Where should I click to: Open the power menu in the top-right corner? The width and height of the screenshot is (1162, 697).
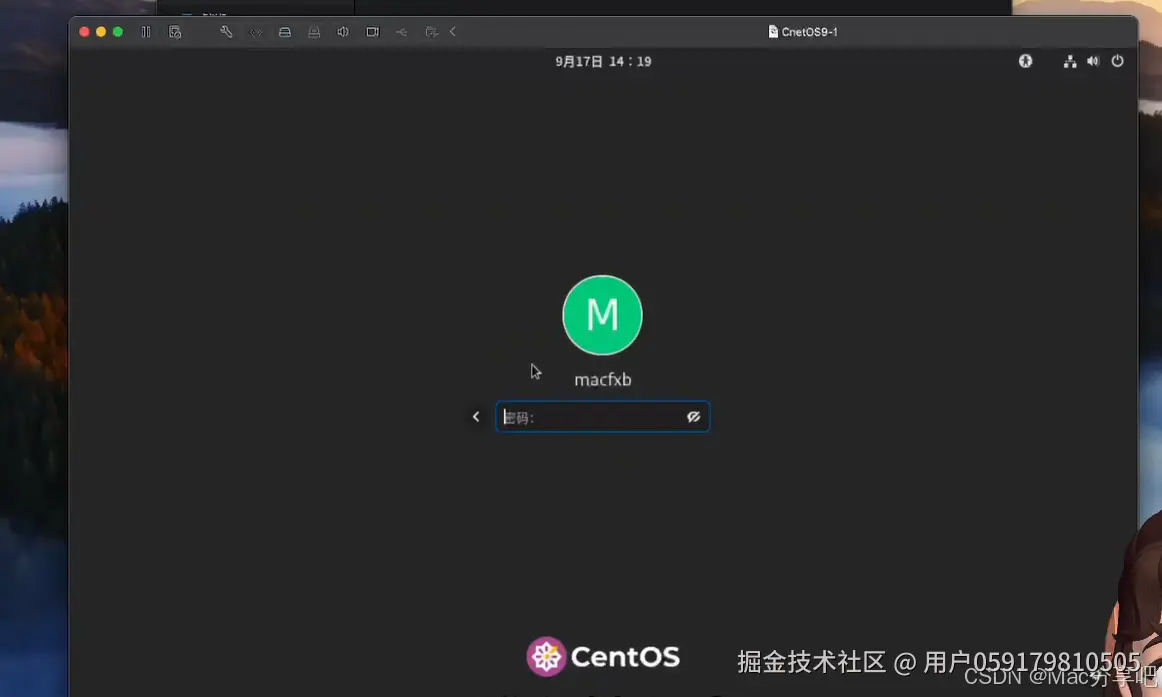click(1117, 61)
